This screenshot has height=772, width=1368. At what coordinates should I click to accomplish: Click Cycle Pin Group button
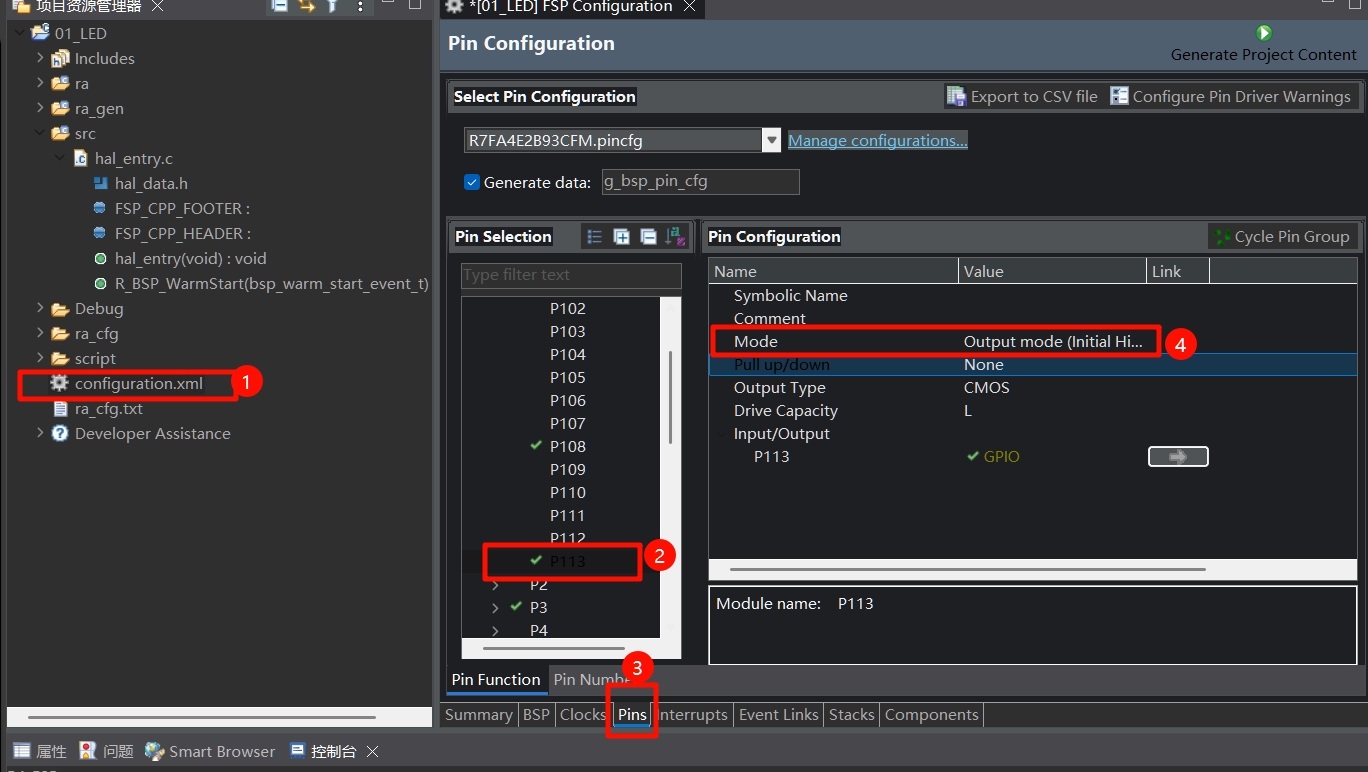[1282, 237]
